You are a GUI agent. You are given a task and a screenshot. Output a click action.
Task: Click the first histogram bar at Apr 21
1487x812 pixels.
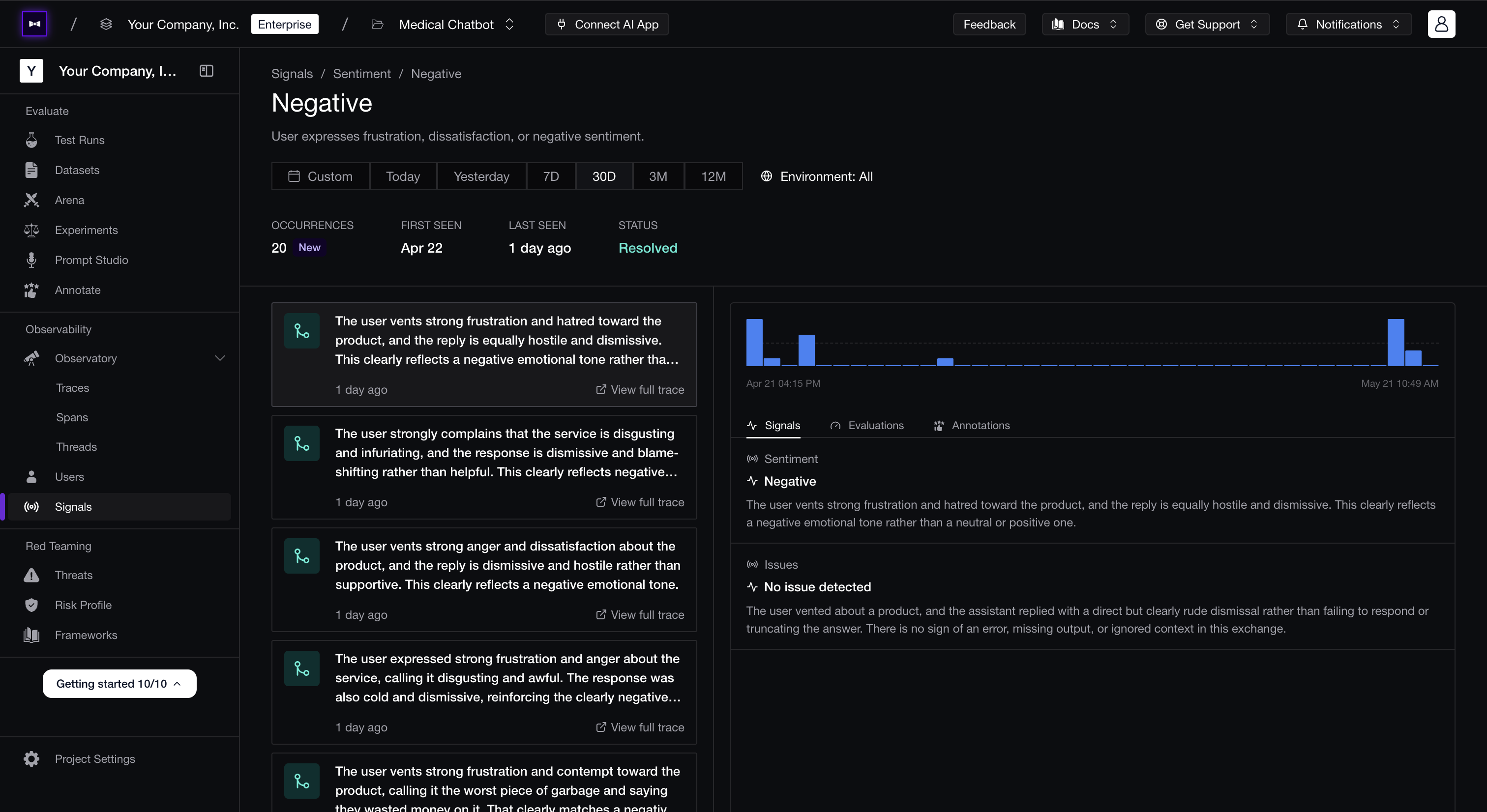(754, 342)
